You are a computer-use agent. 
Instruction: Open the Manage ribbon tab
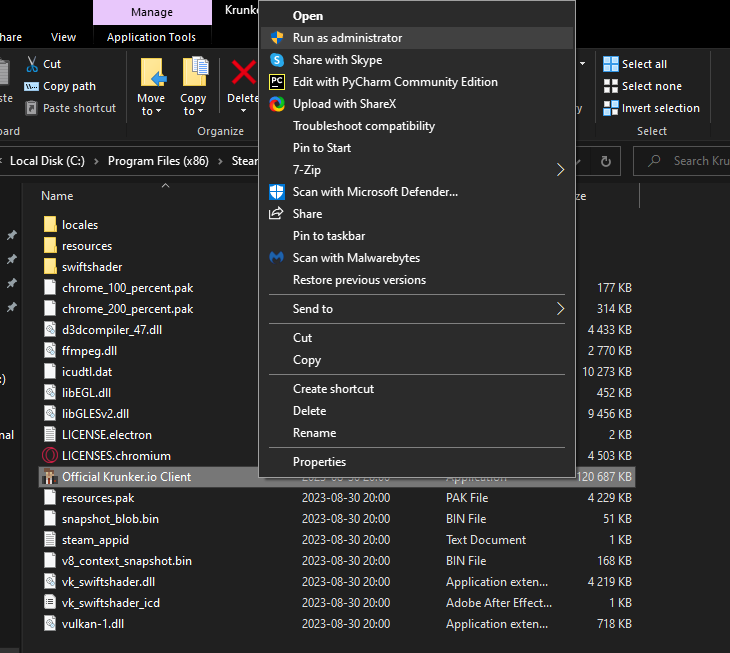[x=152, y=12]
